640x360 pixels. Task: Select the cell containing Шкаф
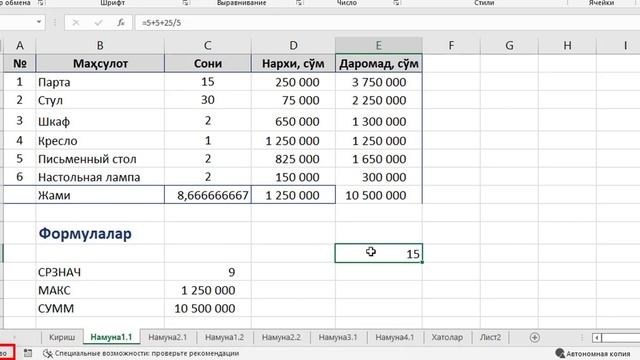pyautogui.click(x=100, y=121)
